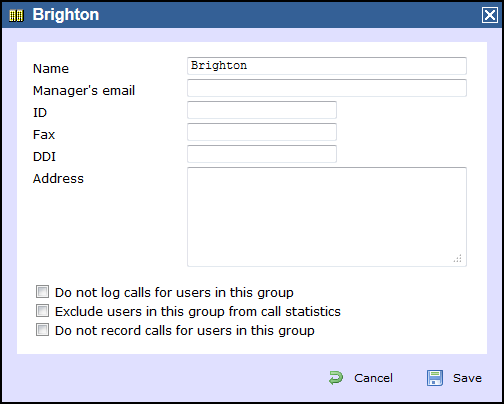Click the Cancel text button
Viewport: 504px width, 404px height.
[373, 378]
